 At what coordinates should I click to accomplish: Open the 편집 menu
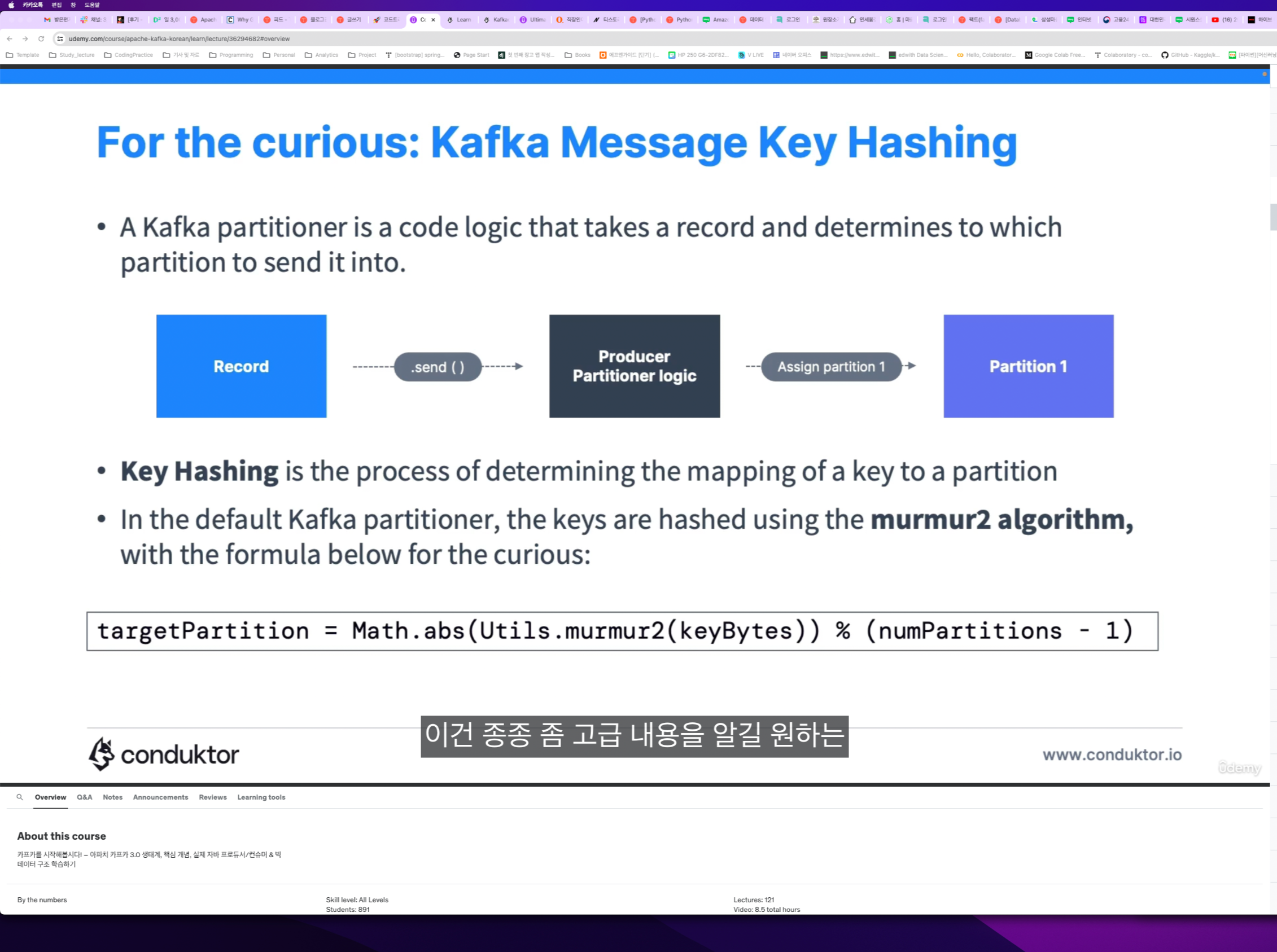[x=55, y=5]
